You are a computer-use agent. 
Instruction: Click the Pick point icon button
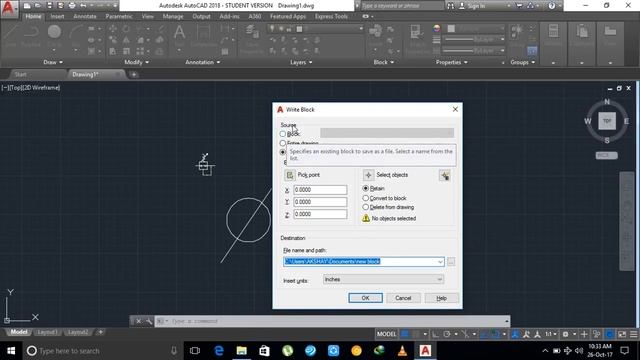pos(290,175)
